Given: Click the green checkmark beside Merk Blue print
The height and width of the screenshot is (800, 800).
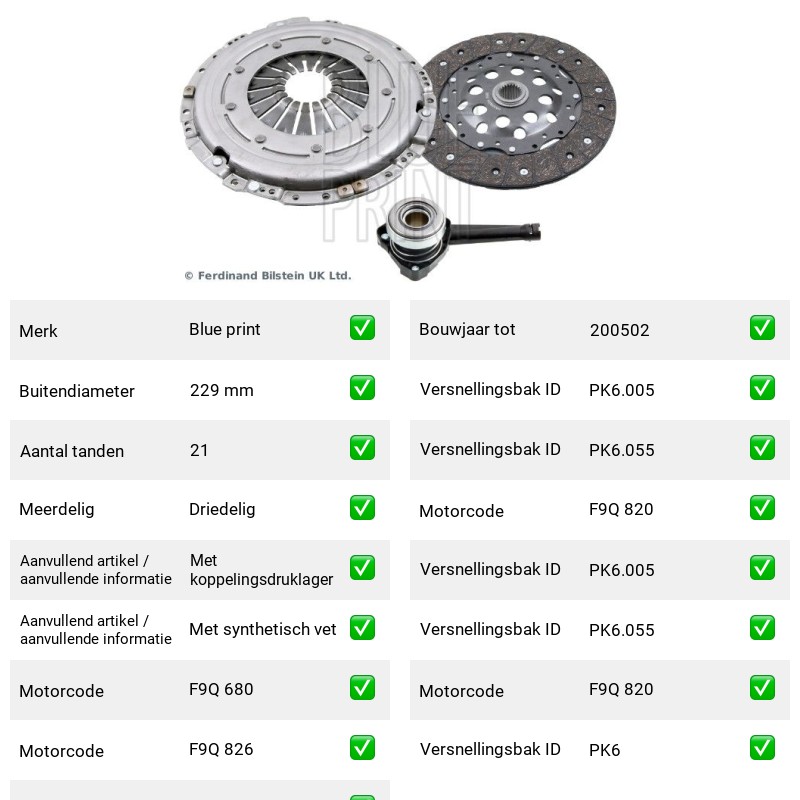Looking at the screenshot, I should 362,328.
